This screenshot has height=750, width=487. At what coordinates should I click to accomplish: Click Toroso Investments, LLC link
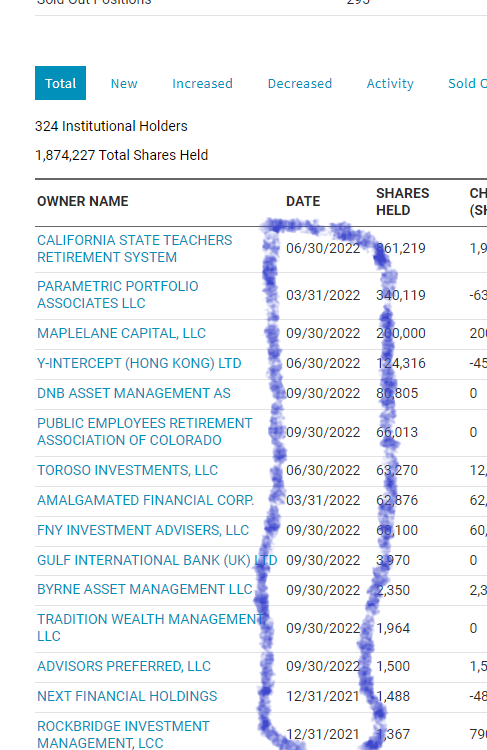point(128,470)
